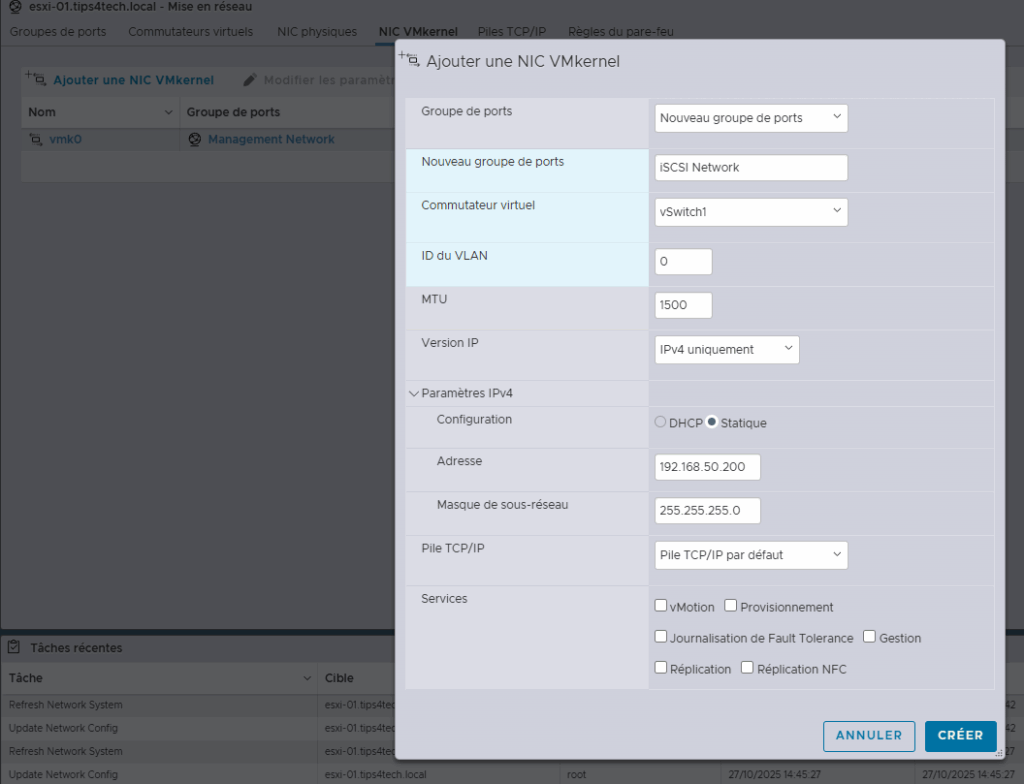Select the DHCP configuration radio button
This screenshot has height=784, width=1024.
pyautogui.click(x=660, y=422)
